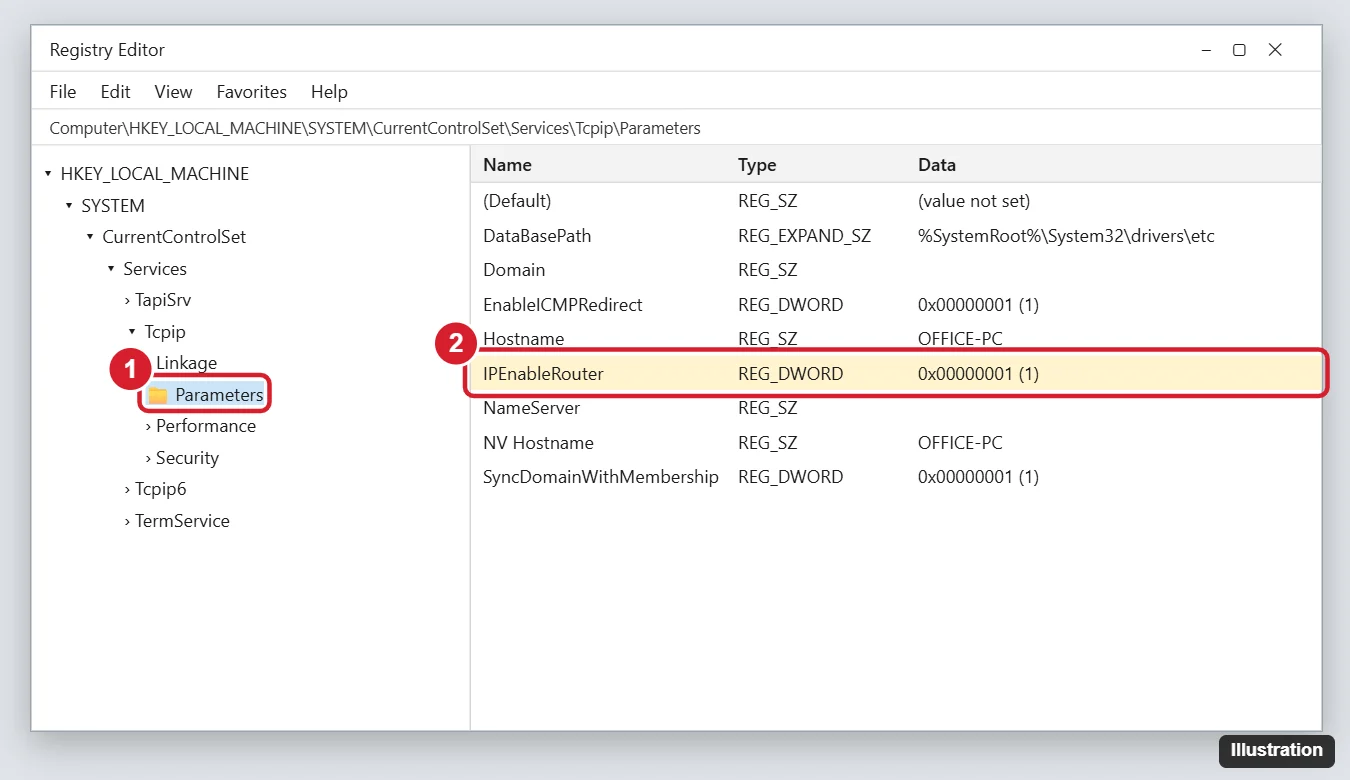Select the Services key label
This screenshot has height=780, width=1350.
click(x=155, y=269)
